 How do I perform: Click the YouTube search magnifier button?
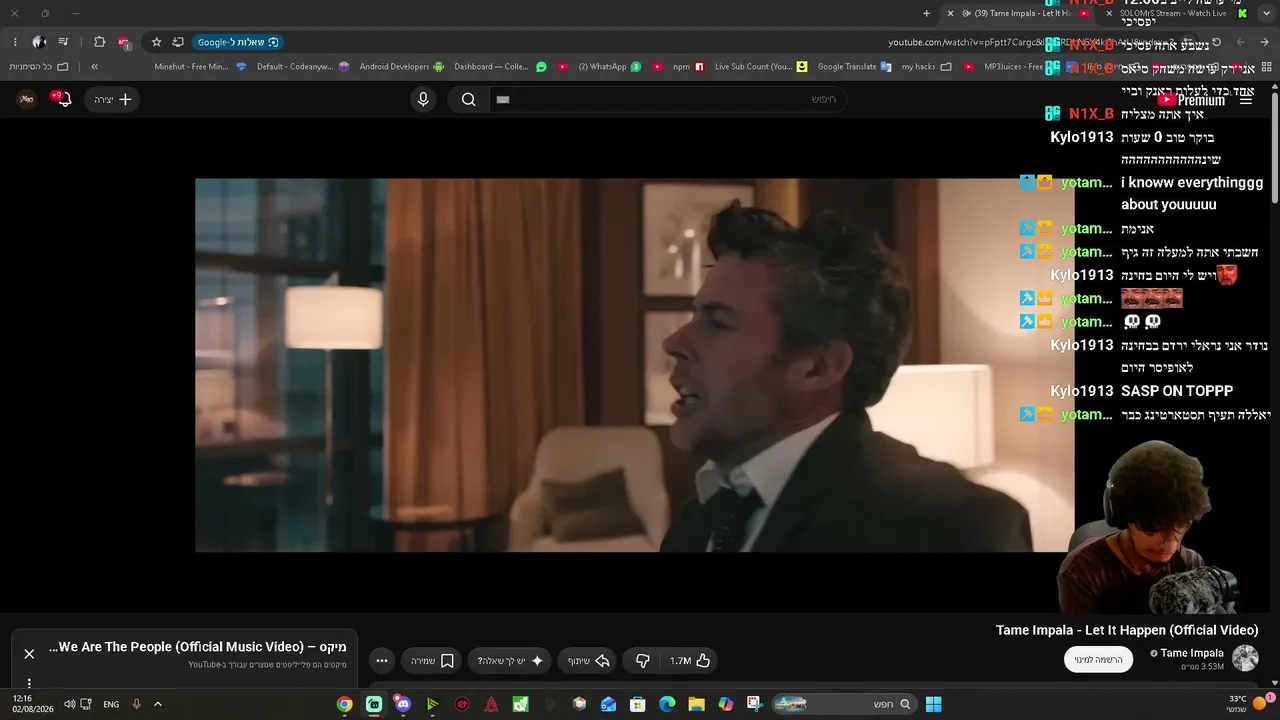pos(469,99)
